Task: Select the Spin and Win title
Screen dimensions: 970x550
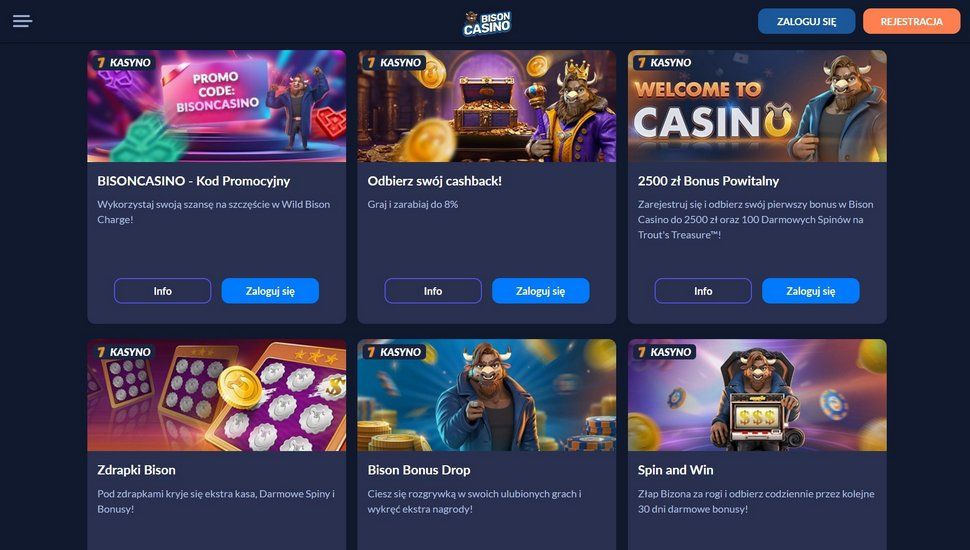Action: click(676, 470)
